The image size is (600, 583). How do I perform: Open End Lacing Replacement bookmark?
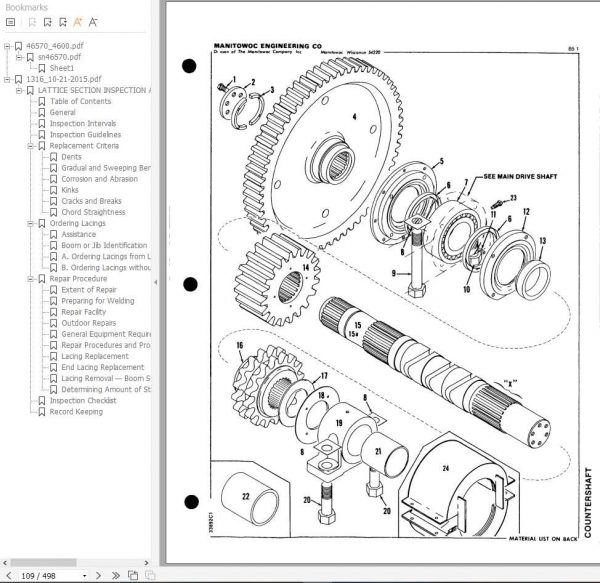(x=103, y=368)
